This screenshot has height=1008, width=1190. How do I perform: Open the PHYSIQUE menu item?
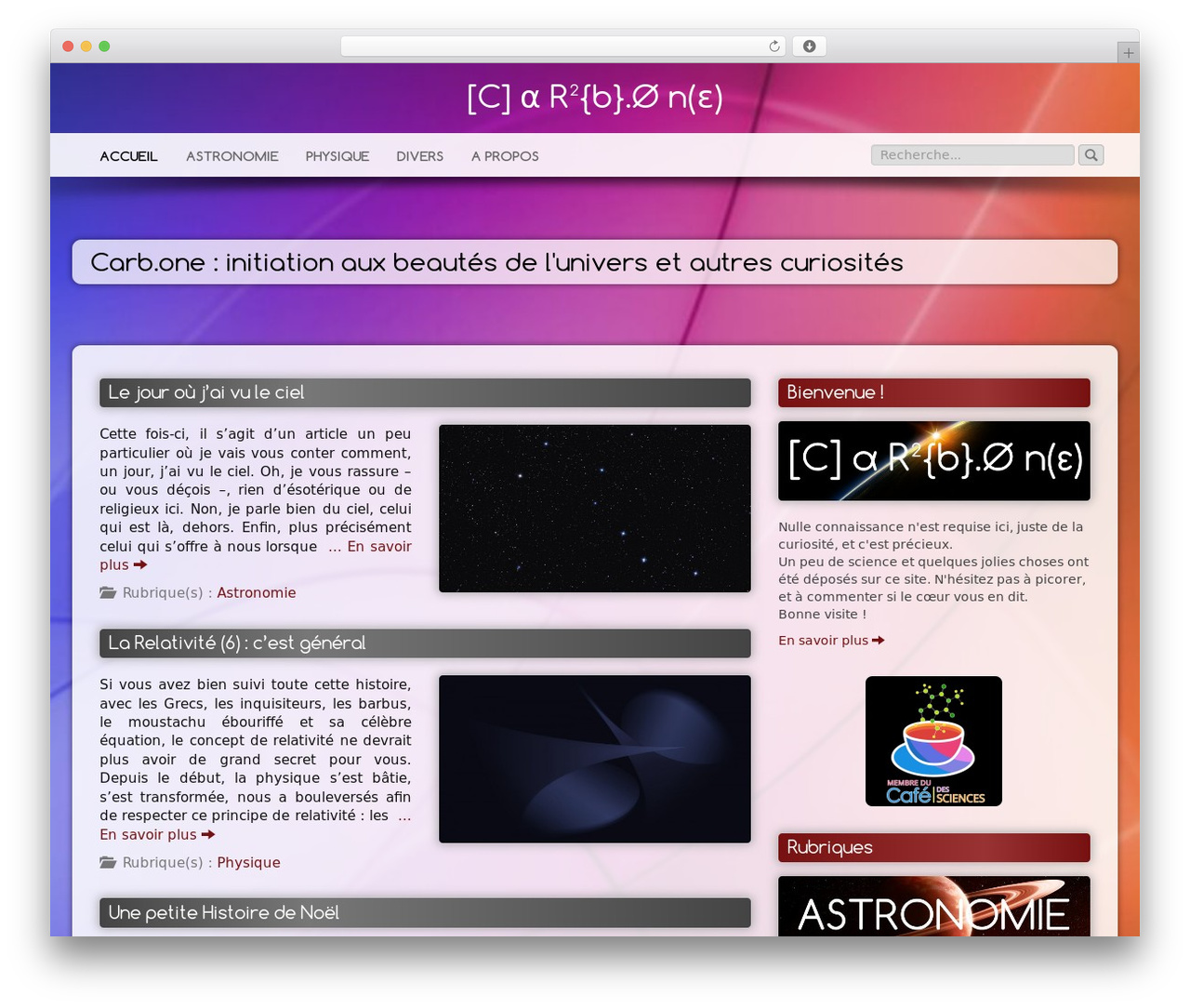click(x=337, y=156)
